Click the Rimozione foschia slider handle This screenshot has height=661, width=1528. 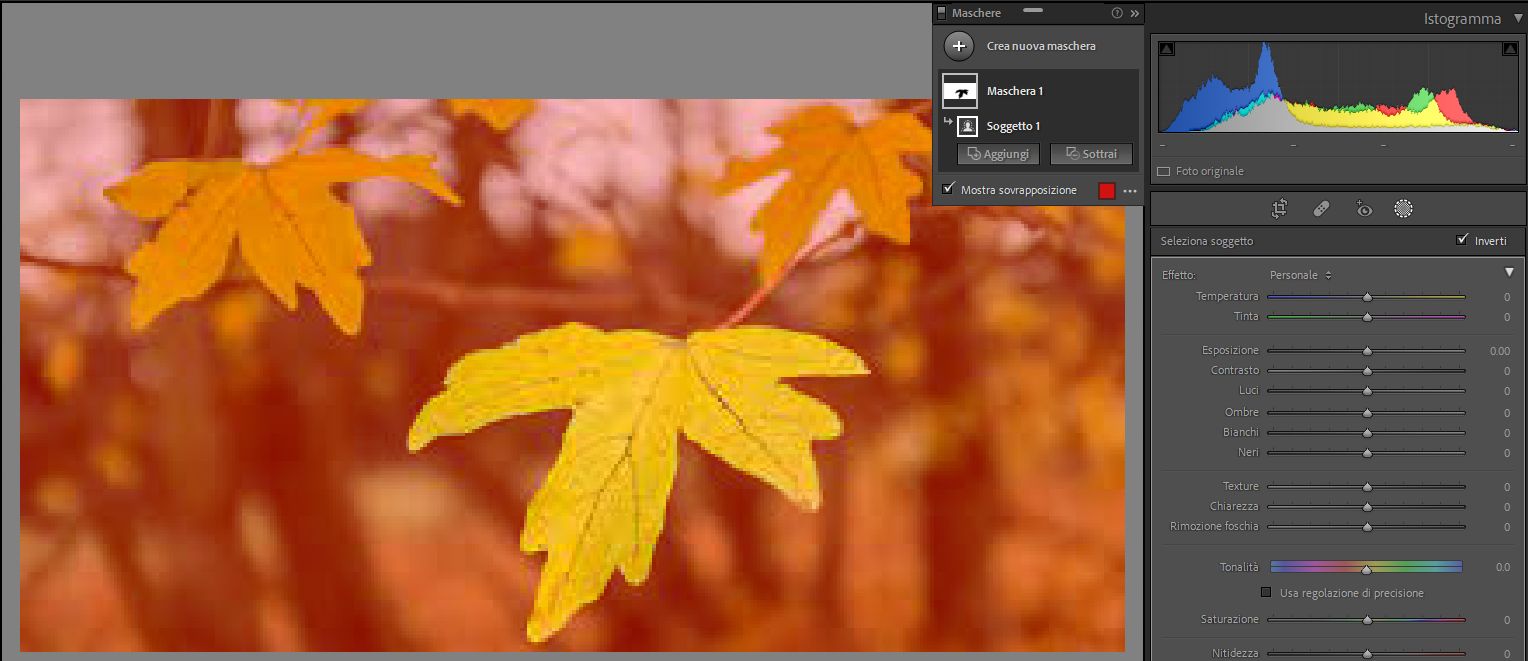pyautogui.click(x=1367, y=527)
